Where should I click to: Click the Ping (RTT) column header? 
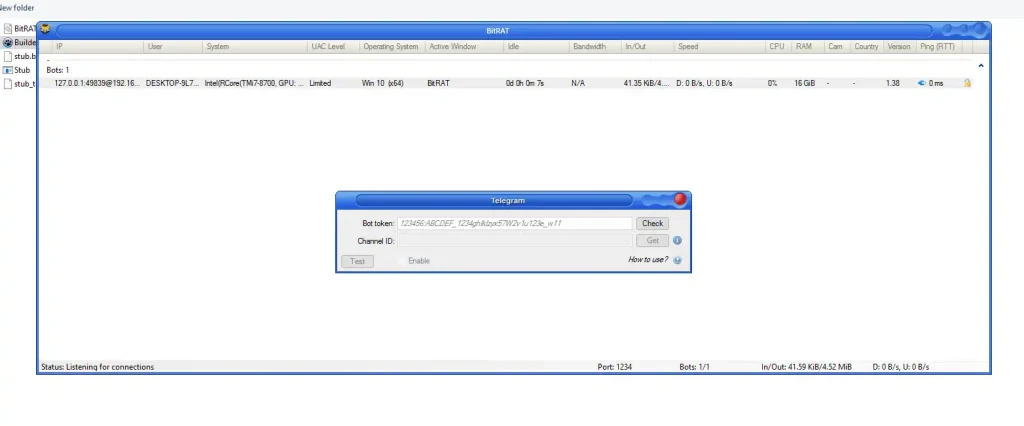(x=937, y=47)
